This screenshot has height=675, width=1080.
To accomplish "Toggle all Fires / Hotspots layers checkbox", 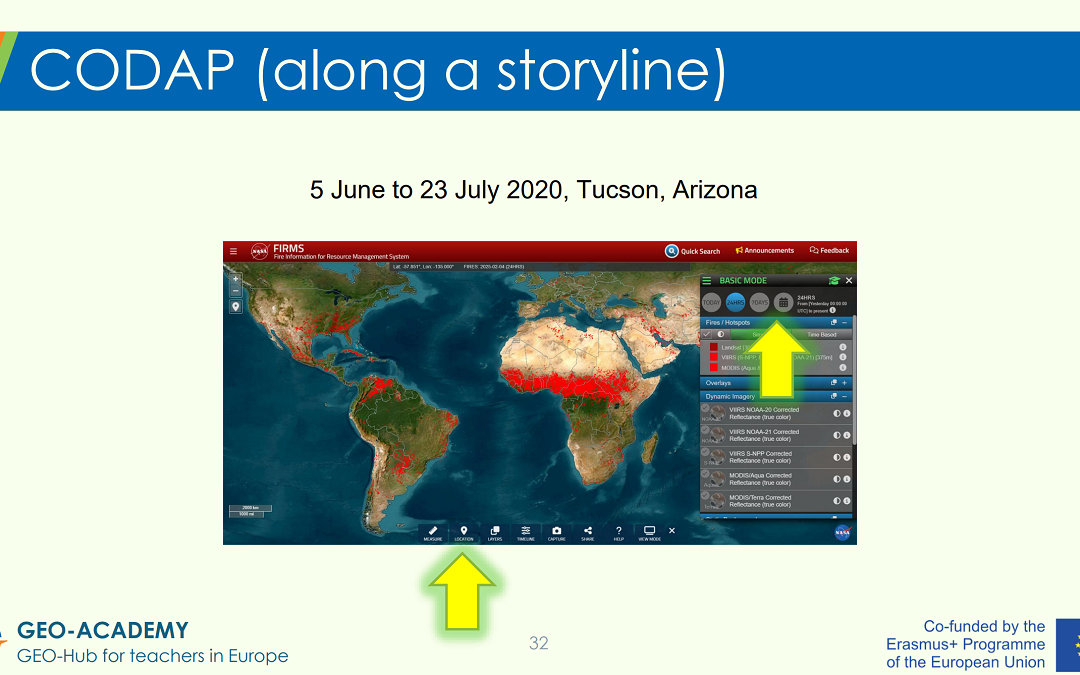I will [706, 334].
